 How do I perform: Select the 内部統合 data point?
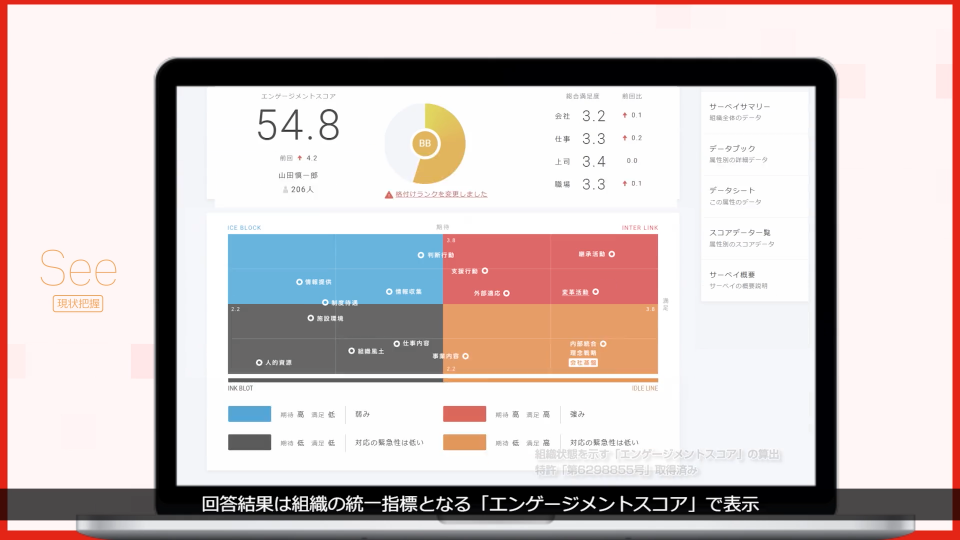[x=604, y=344]
